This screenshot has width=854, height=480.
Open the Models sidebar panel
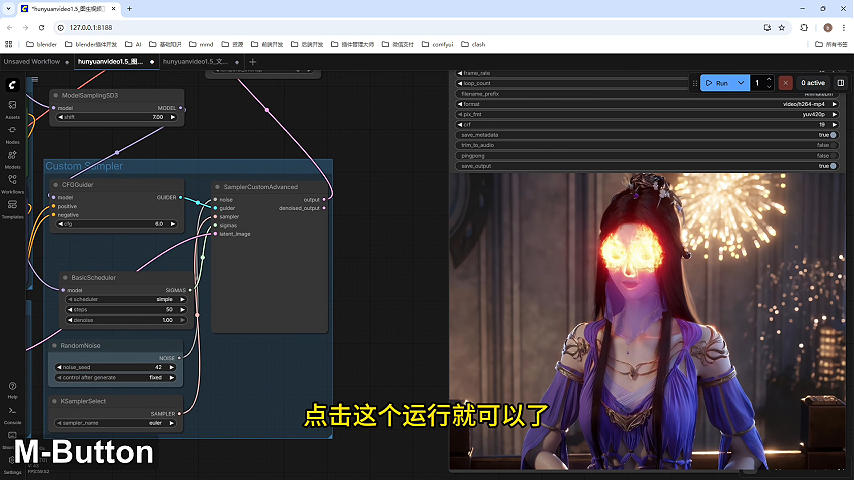click(12, 159)
